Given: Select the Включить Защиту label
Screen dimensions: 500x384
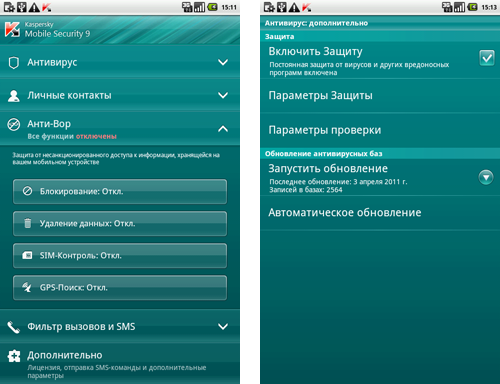Looking at the screenshot, I should click(315, 52).
